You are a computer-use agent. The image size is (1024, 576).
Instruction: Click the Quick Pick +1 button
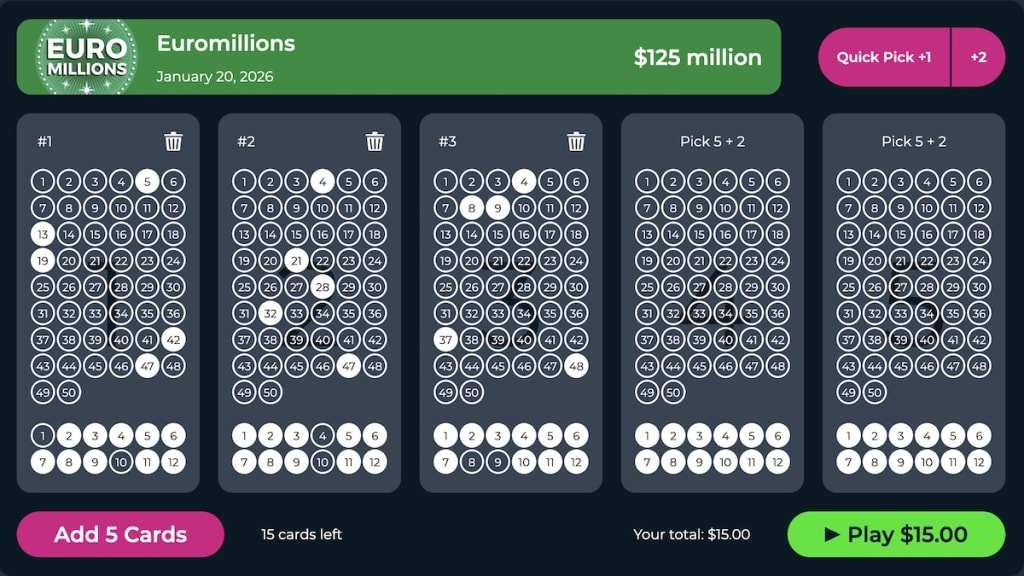(x=882, y=57)
